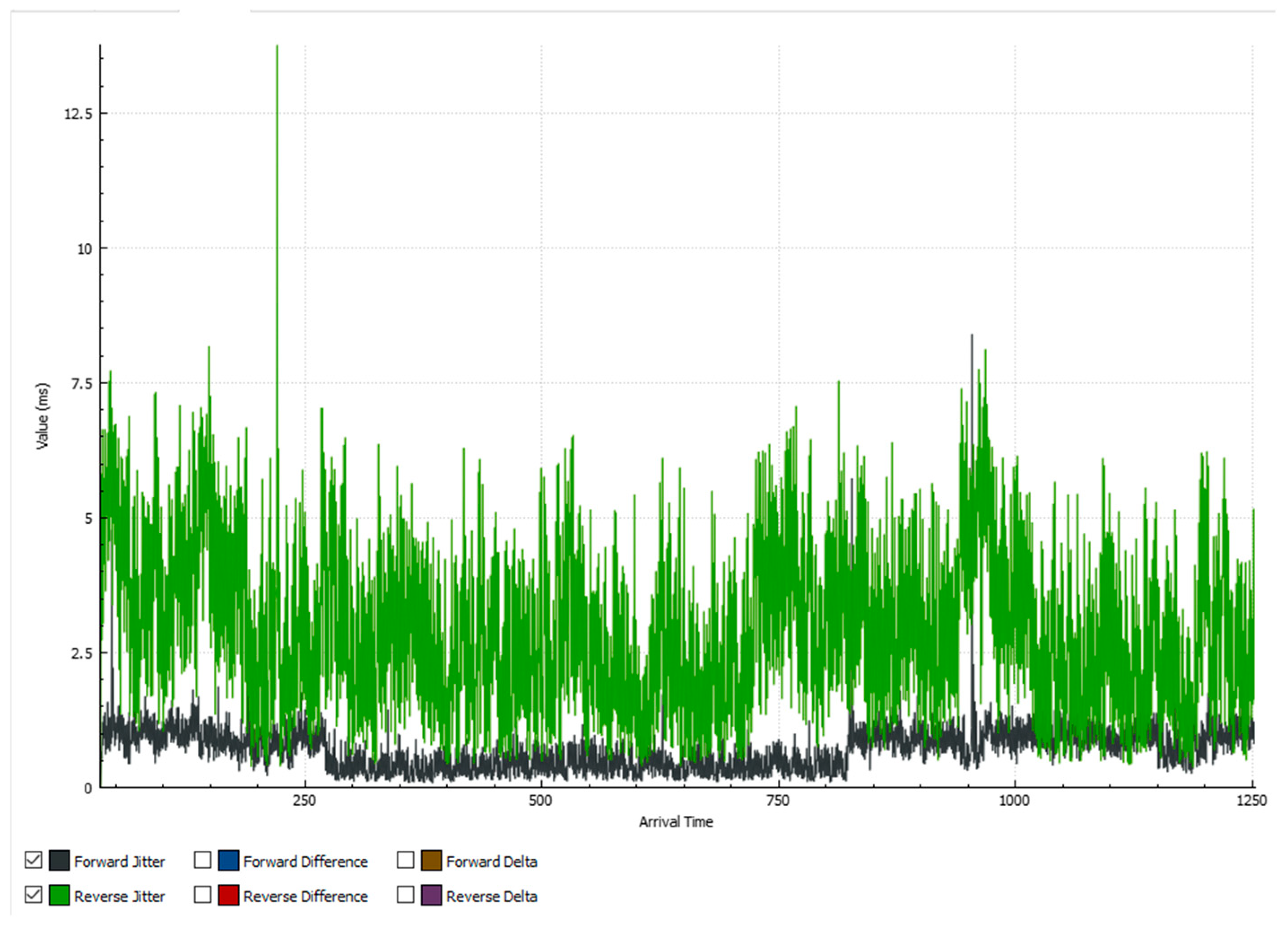Viewport: 1288px width, 927px height.
Task: Click the 12.5 tick label on y-axis
Action: click(x=78, y=113)
